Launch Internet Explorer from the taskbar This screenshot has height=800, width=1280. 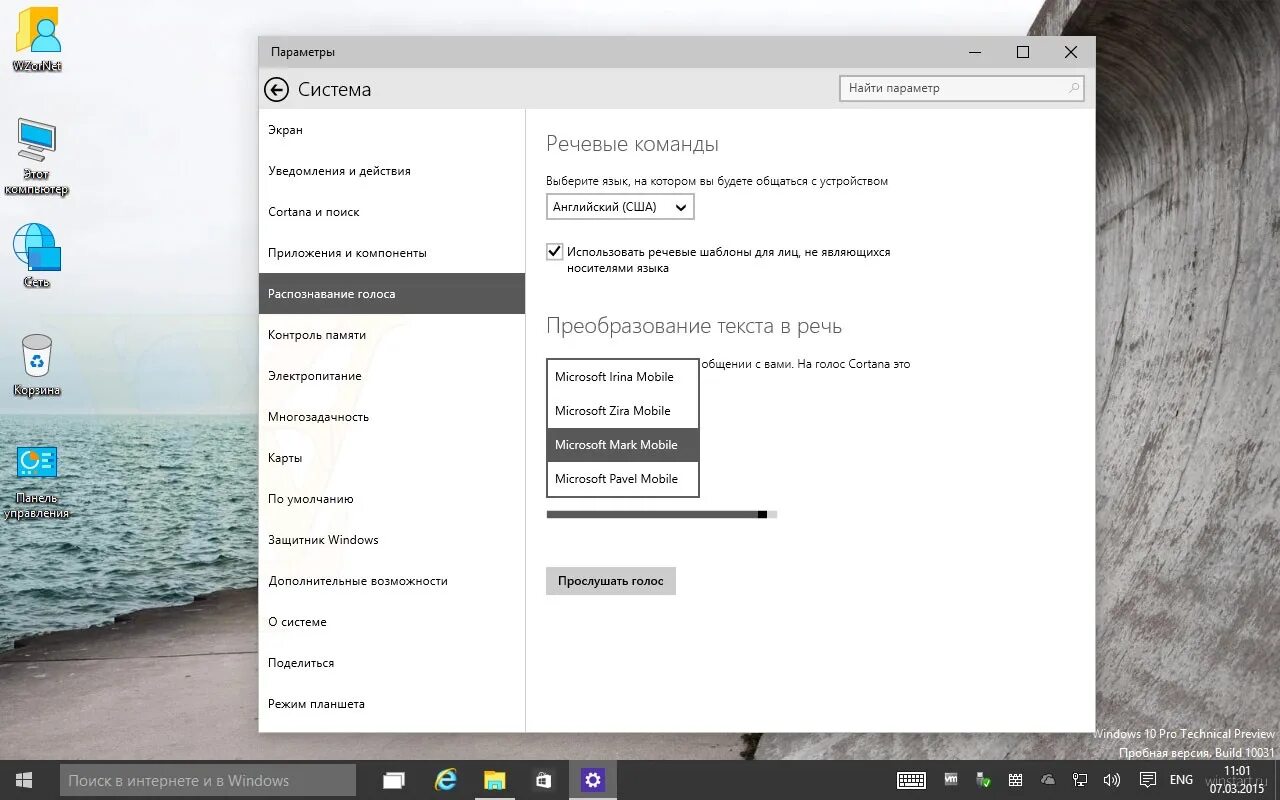pyautogui.click(x=444, y=780)
